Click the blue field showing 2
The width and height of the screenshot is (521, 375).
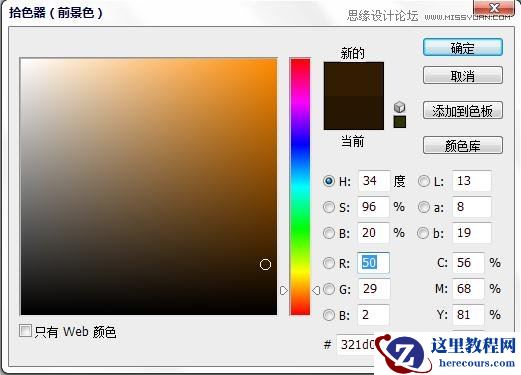click(x=373, y=315)
